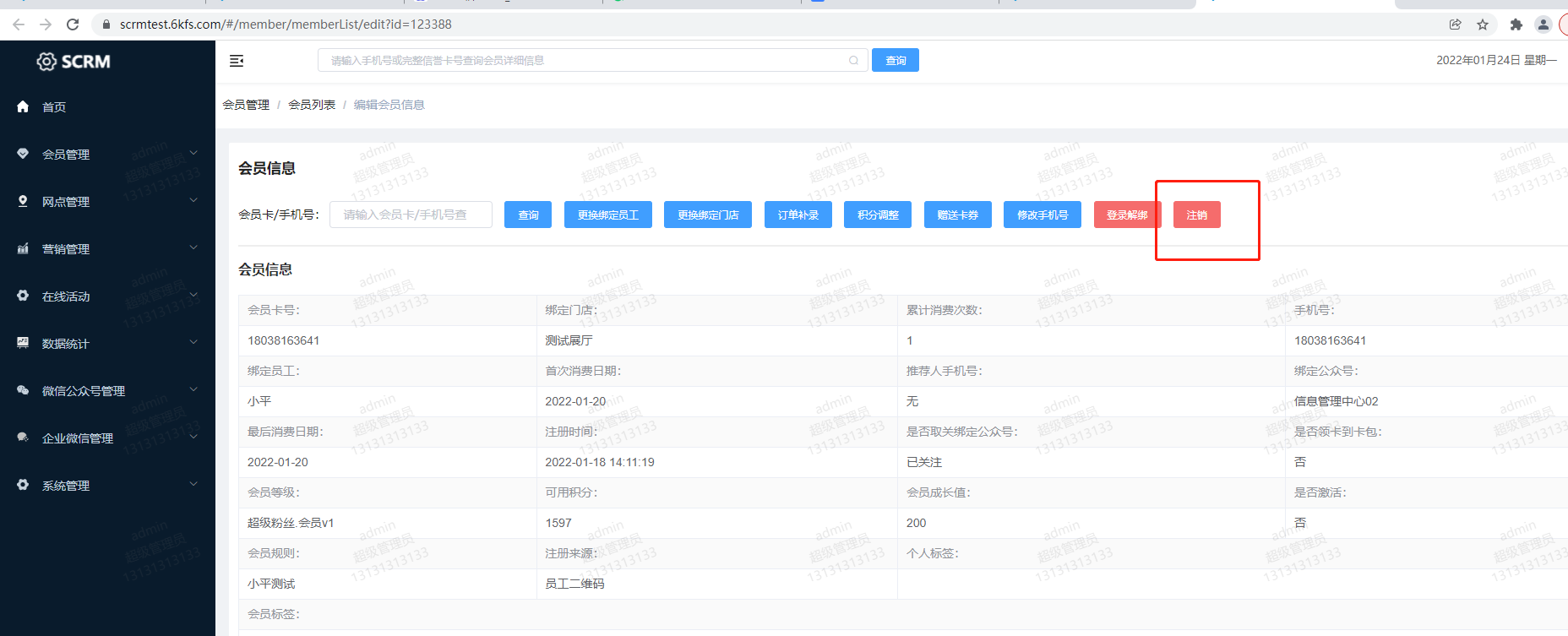Click the 订单补录 button

(x=798, y=215)
